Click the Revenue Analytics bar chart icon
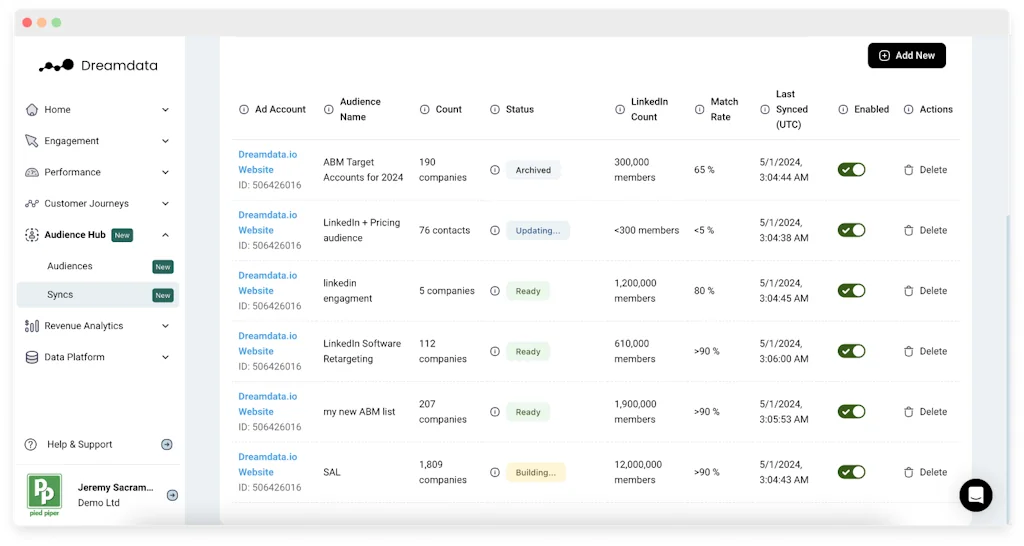The image size is (1024, 546). (31, 326)
